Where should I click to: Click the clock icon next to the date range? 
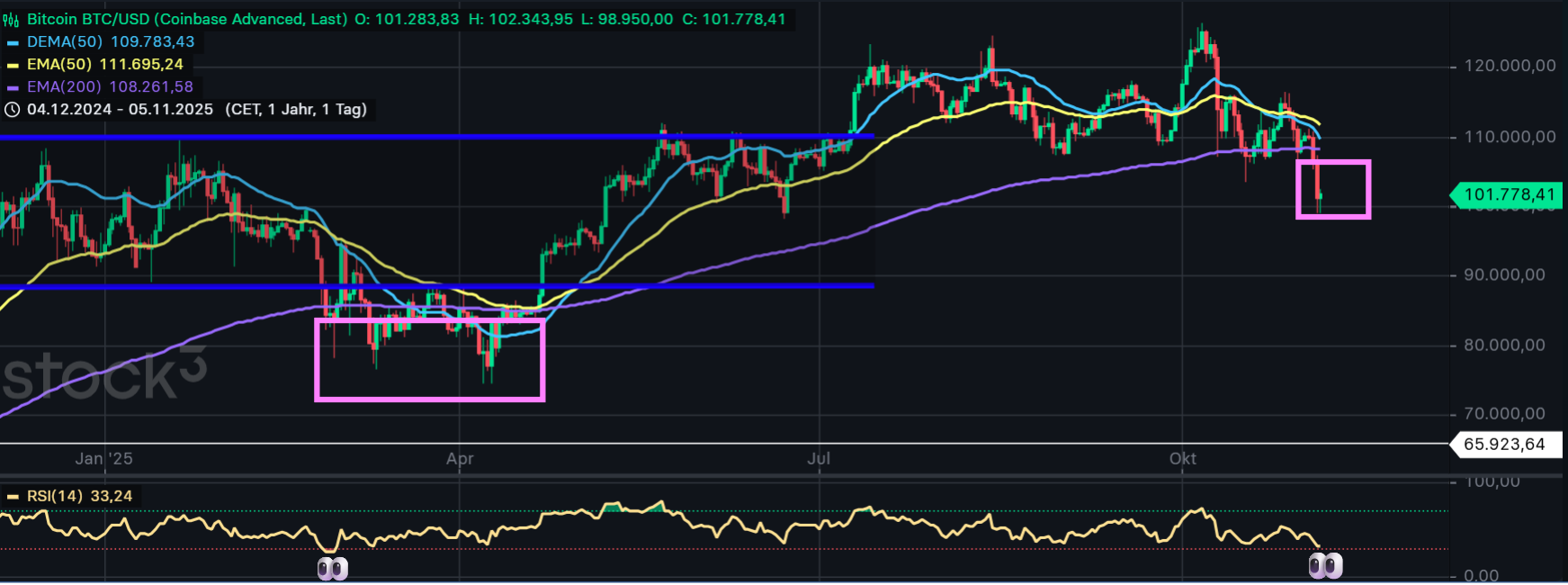(13, 110)
